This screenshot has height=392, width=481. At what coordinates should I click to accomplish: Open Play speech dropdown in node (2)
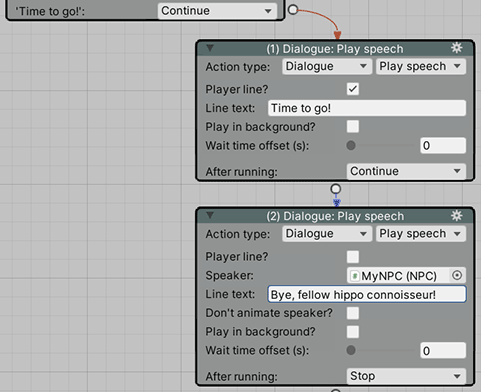[x=421, y=234]
